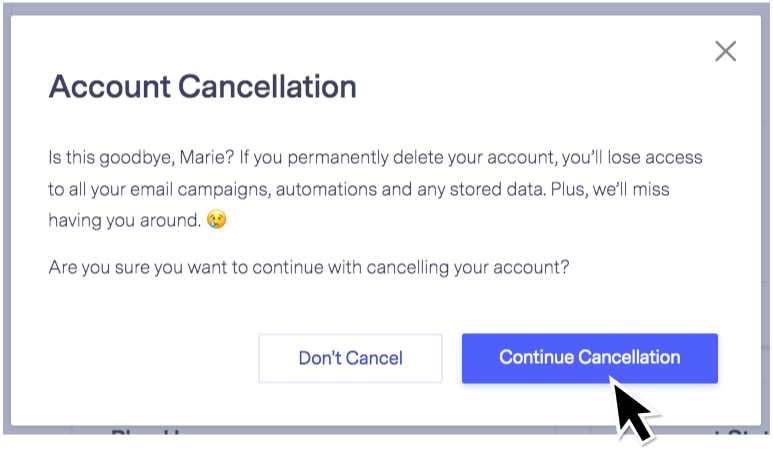Click the crying face emoji
The image size is (773, 453).
coord(216,219)
